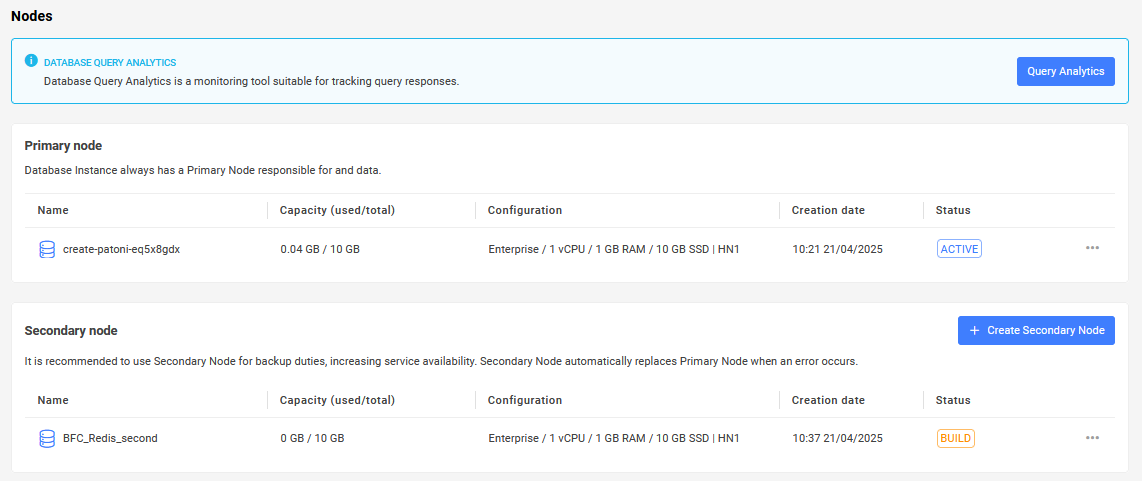1142x481 pixels.
Task: Click the ACTIVE status badge
Action: click(x=959, y=249)
